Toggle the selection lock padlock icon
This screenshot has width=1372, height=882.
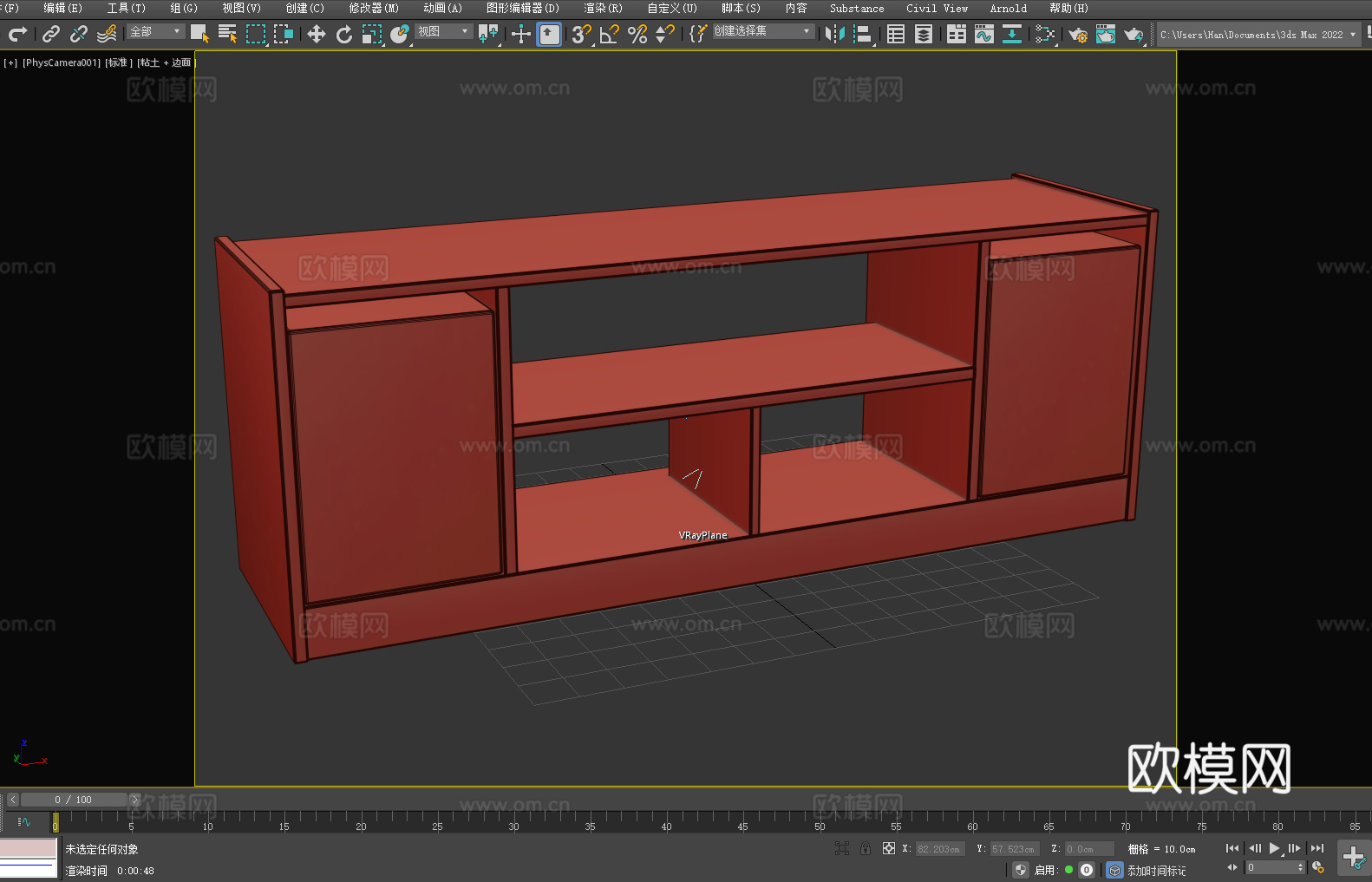[x=866, y=848]
